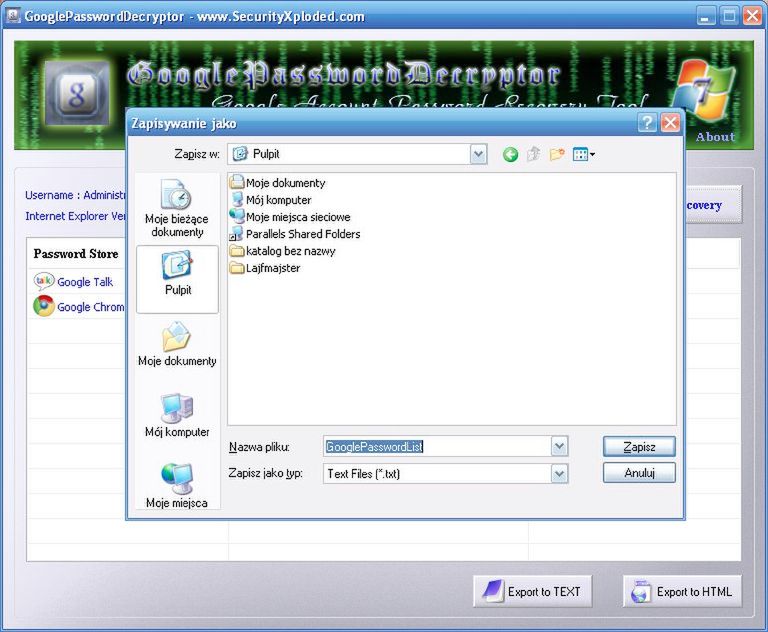Select the Google Chrome row
The image size is (768, 632).
tap(78, 307)
